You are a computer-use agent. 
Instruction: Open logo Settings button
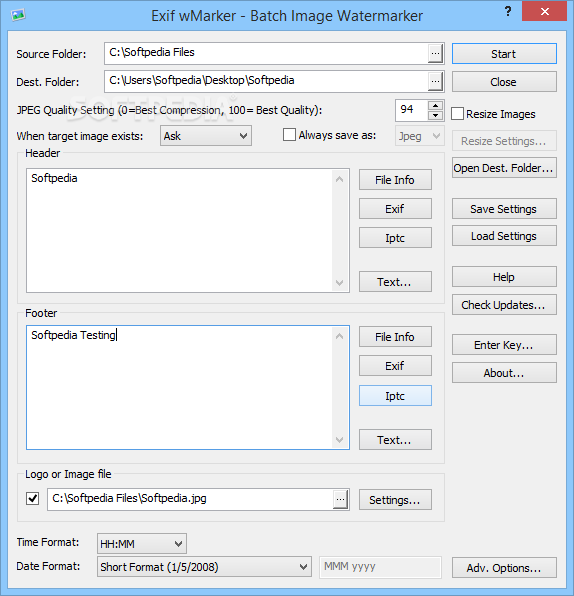pos(395,499)
